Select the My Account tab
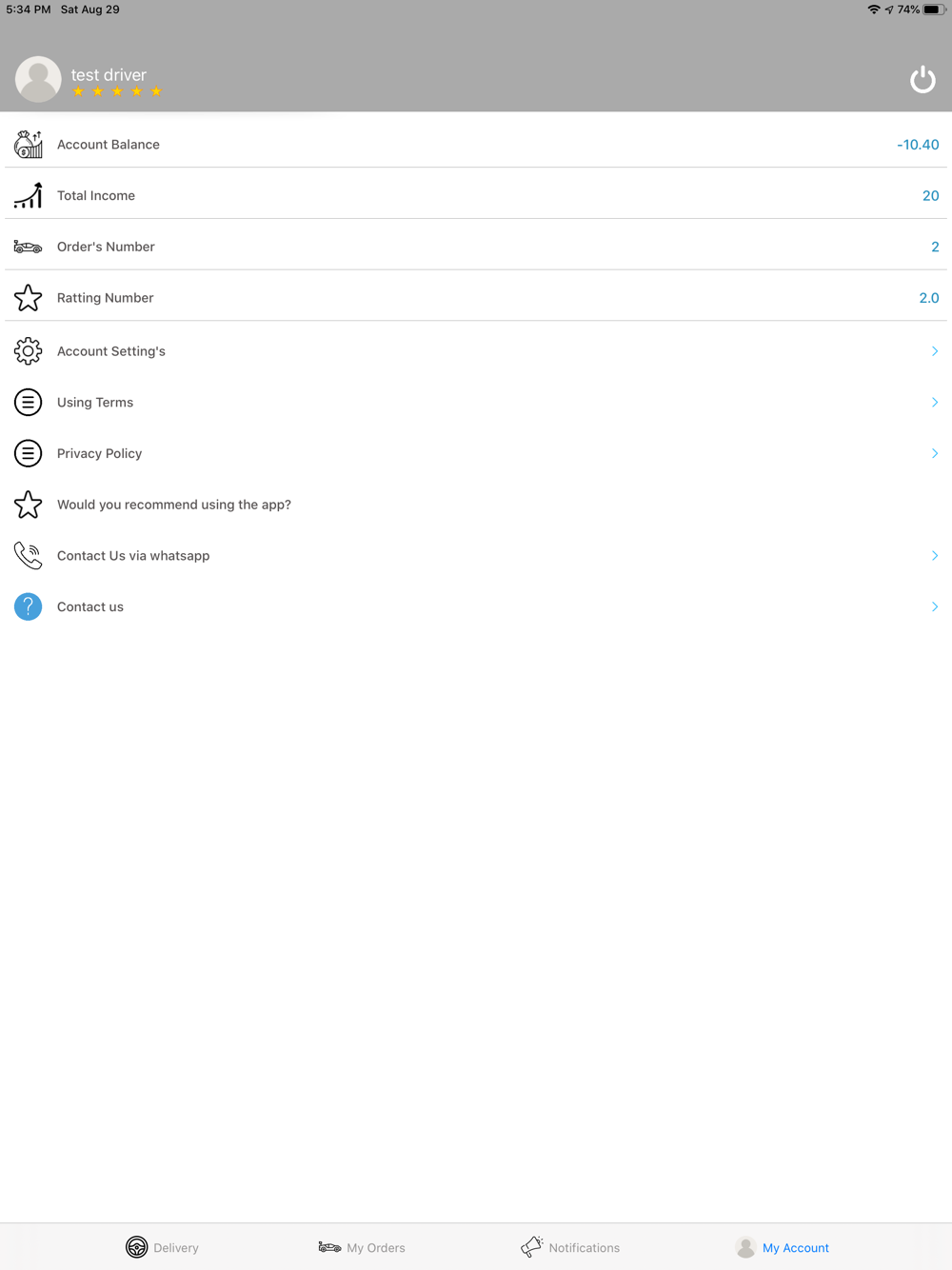This screenshot has height=1270, width=952. [782, 1247]
